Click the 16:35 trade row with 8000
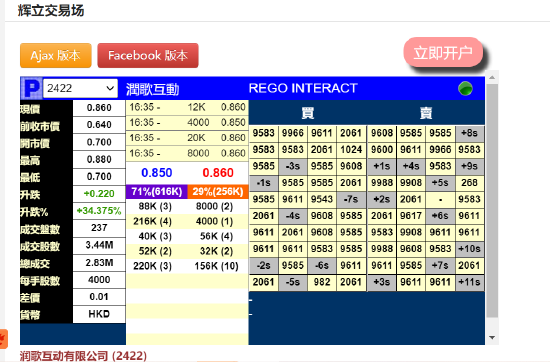The height and width of the screenshot is (362, 550). click(x=187, y=153)
